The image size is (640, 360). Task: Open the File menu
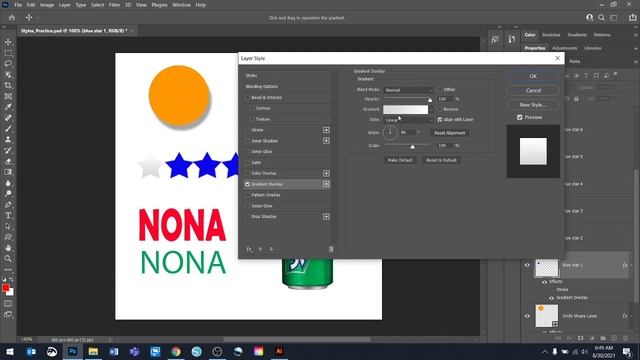point(18,5)
